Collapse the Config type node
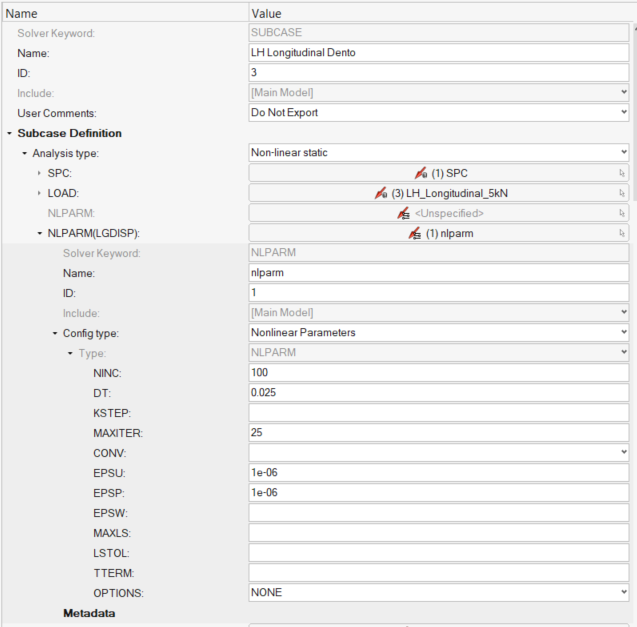The image size is (637, 627). 55,333
